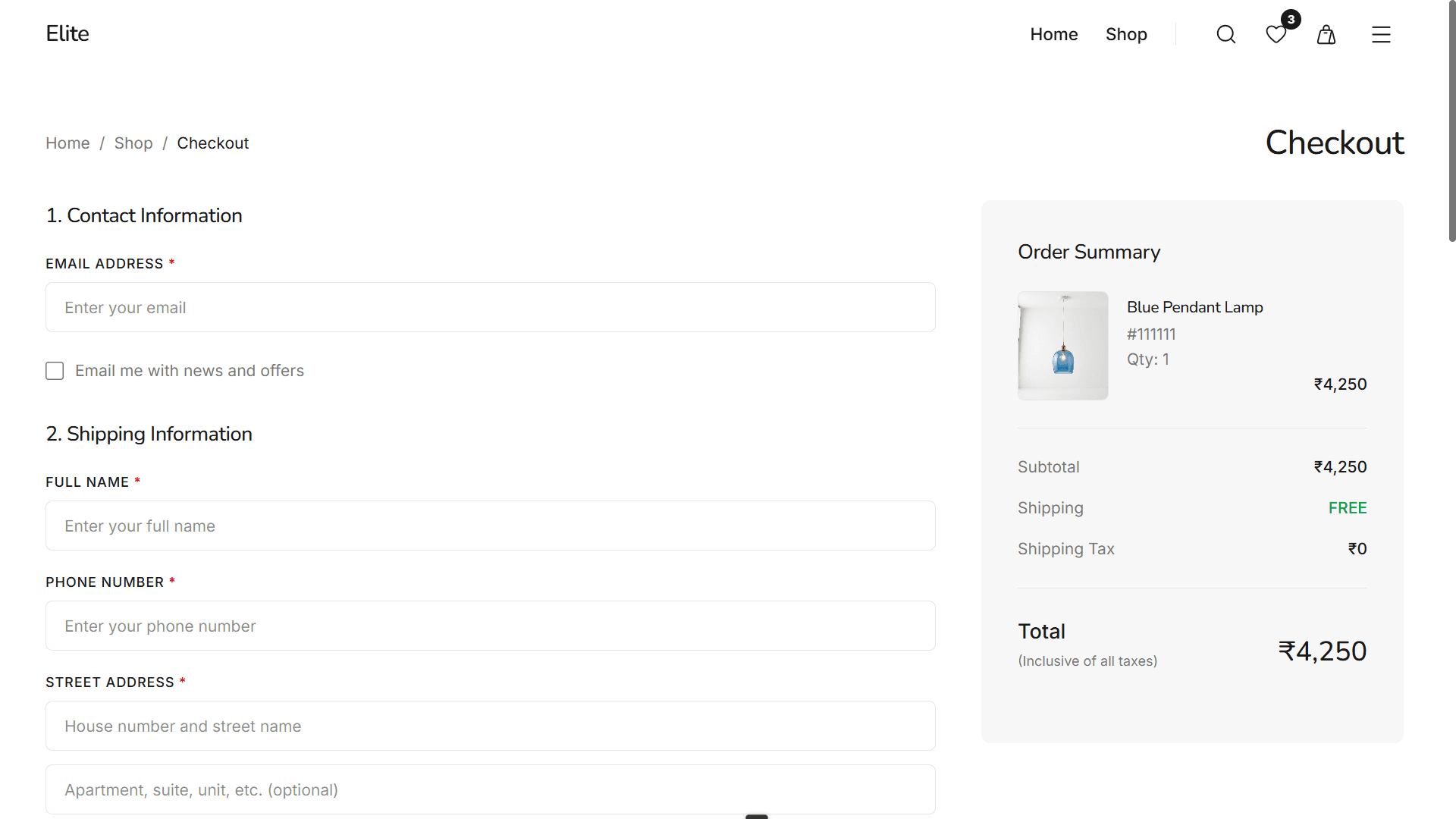Tick the Email me with news and offers checkbox
Screen dimensions: 1456x819
click(55, 371)
